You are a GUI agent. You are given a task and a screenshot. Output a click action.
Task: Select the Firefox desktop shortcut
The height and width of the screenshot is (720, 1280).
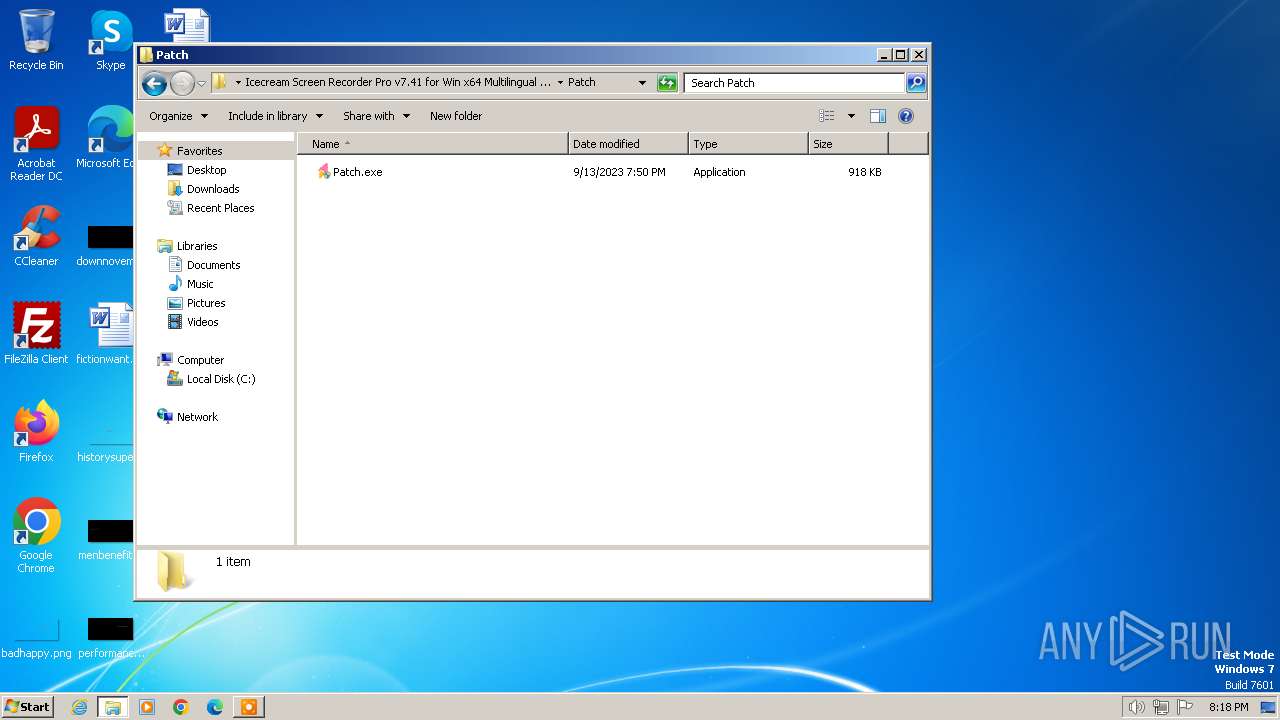36,431
